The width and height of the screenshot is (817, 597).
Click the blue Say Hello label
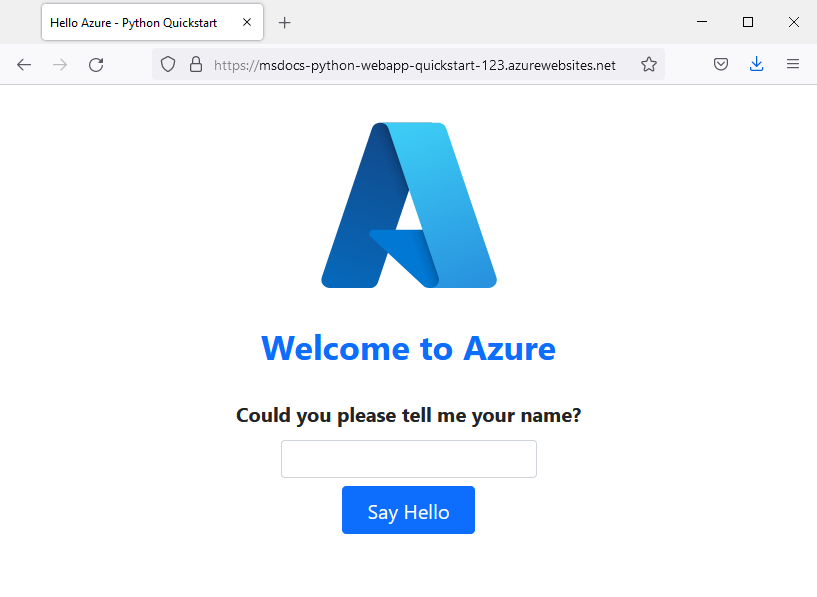coord(408,510)
